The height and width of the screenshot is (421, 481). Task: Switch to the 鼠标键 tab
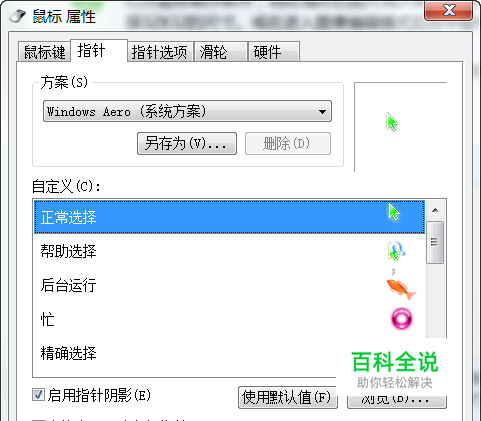coord(44,52)
